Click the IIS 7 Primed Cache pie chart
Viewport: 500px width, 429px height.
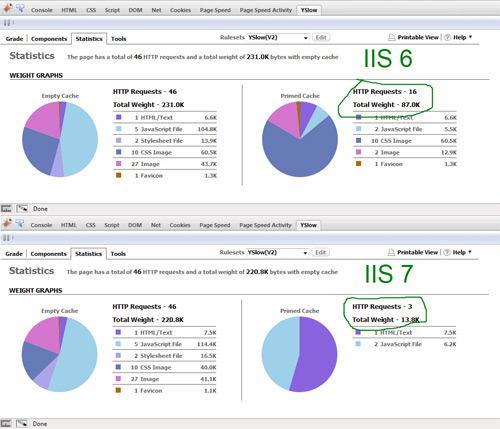click(299, 354)
